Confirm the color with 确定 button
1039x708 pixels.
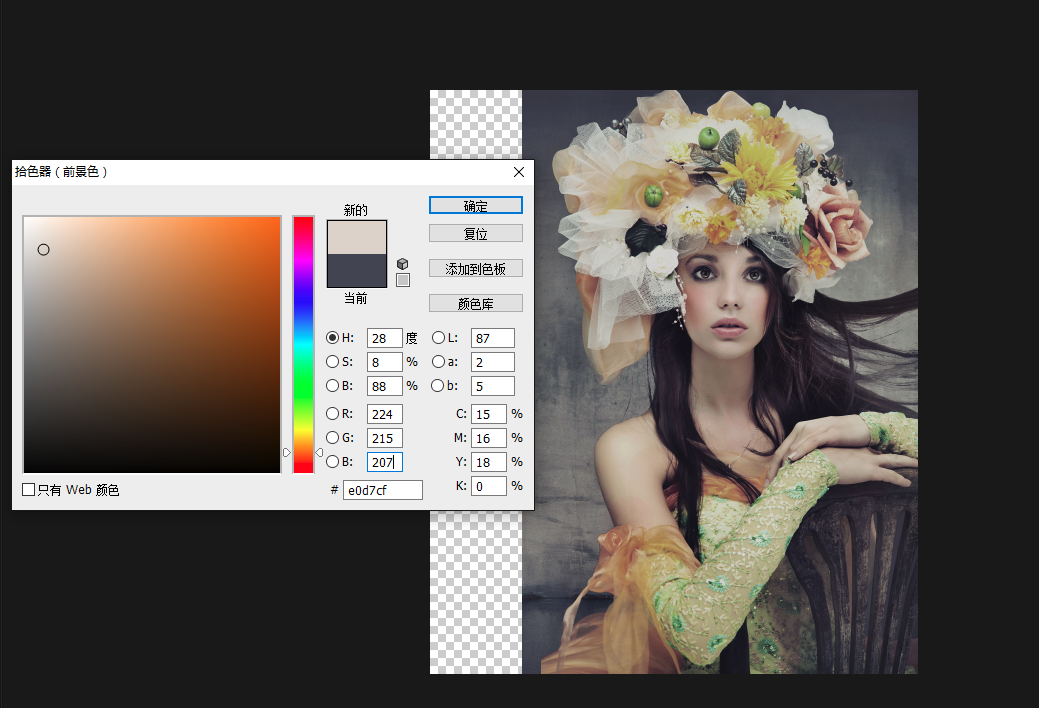click(x=475, y=205)
